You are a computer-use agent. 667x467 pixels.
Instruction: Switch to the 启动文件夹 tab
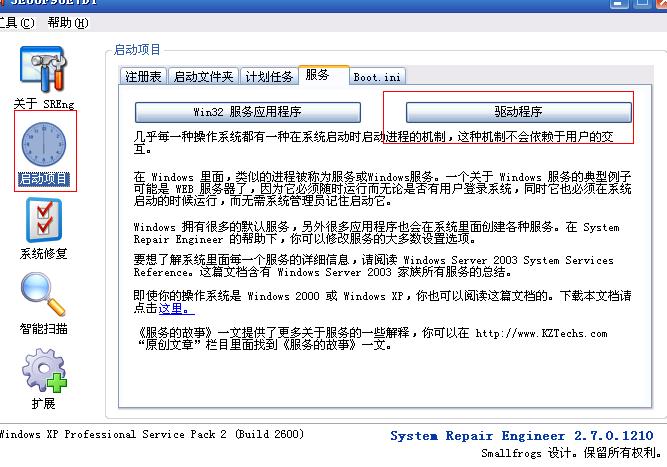tap(203, 77)
